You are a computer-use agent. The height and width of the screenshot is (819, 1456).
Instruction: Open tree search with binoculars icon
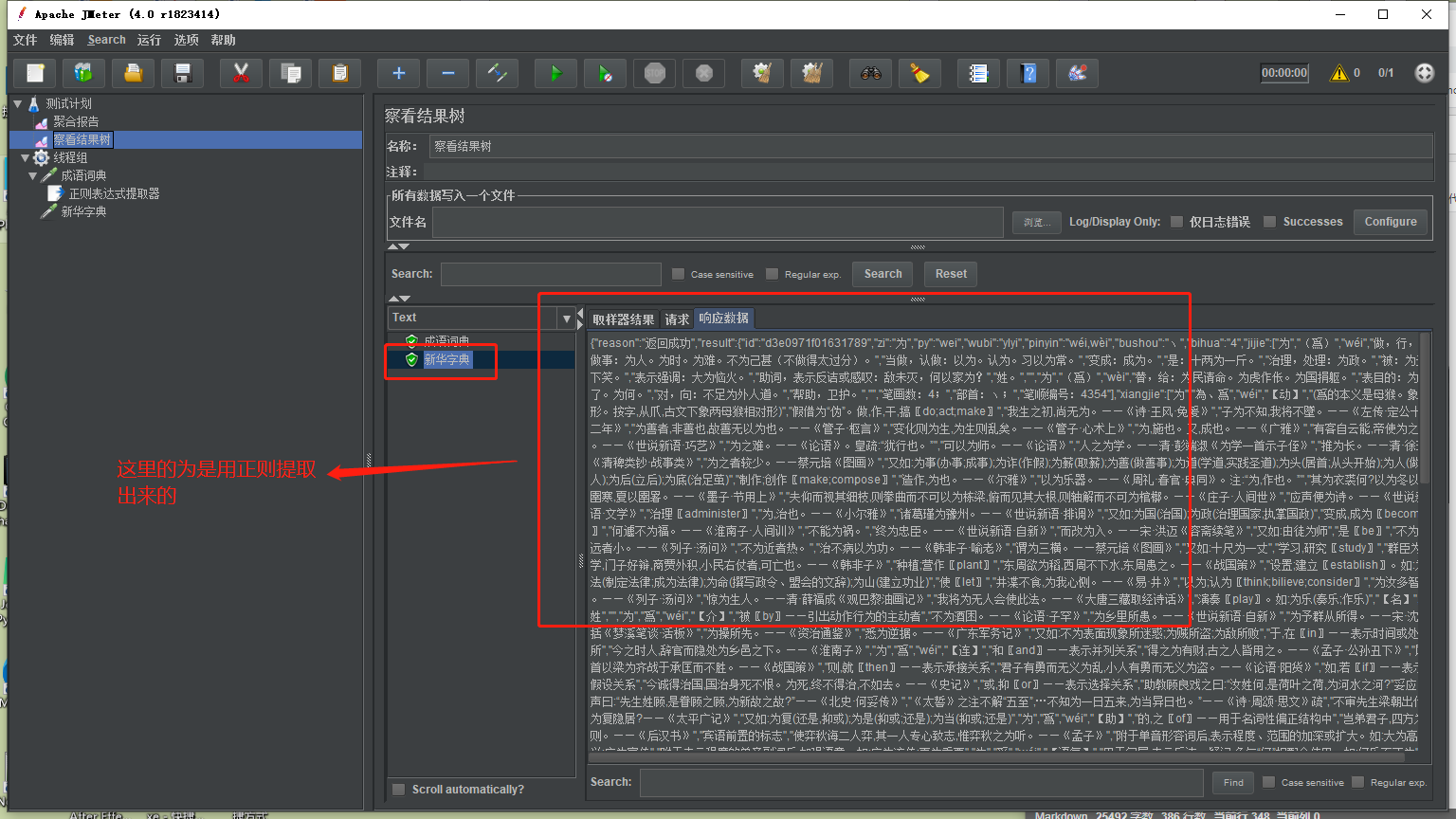coord(870,73)
